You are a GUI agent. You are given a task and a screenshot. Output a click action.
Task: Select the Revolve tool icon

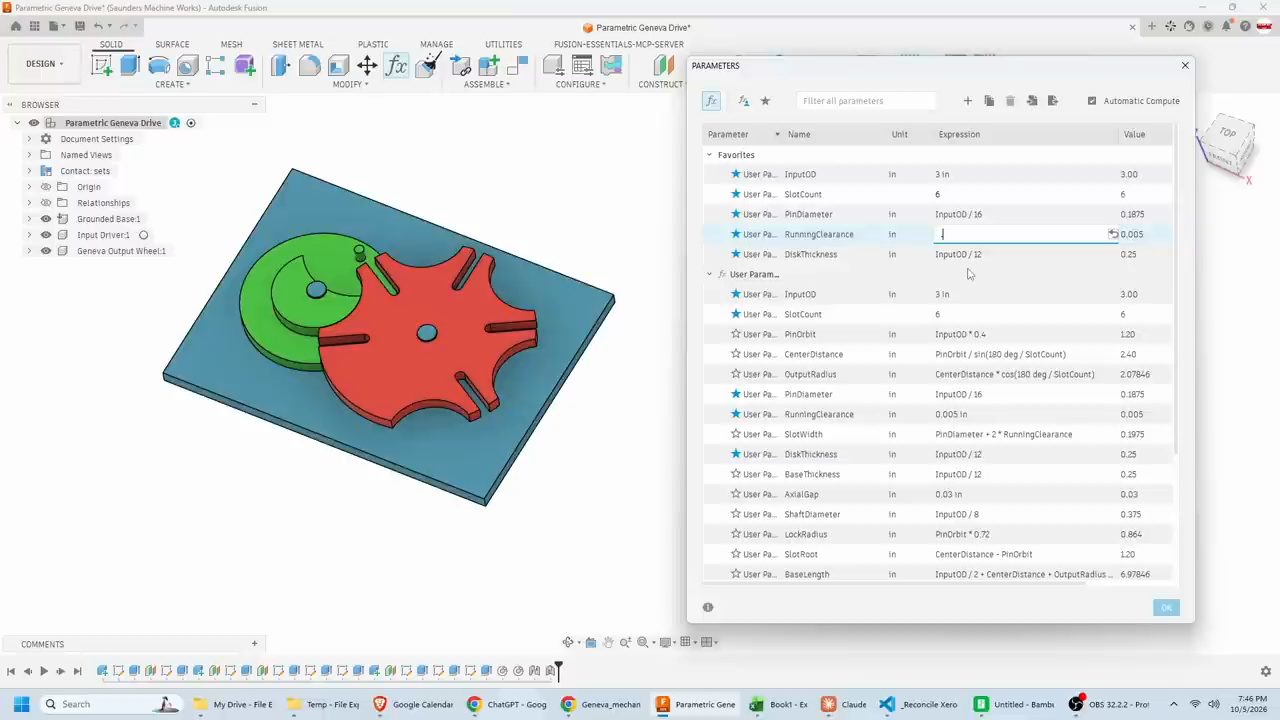pyautogui.click(x=159, y=66)
